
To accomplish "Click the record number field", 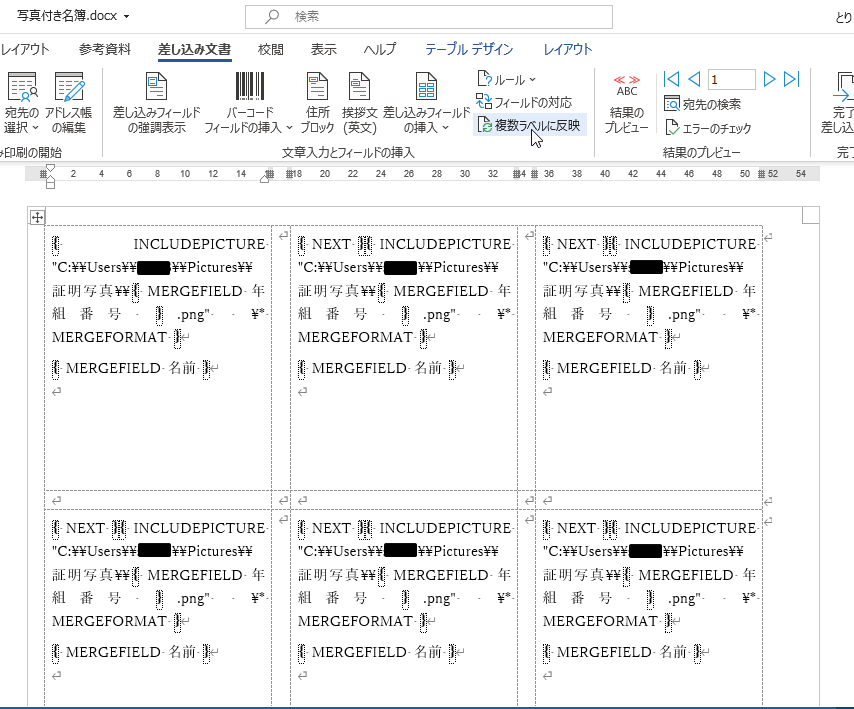I will [x=731, y=80].
